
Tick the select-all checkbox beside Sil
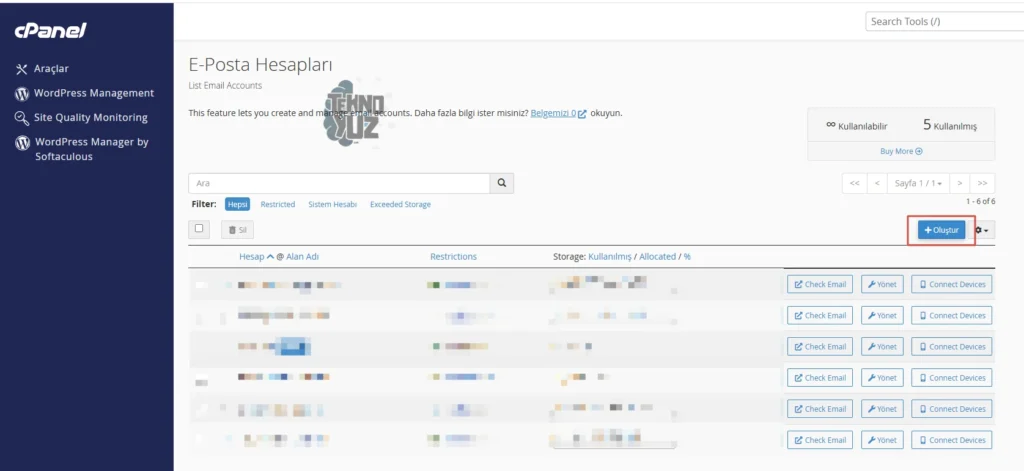click(199, 229)
